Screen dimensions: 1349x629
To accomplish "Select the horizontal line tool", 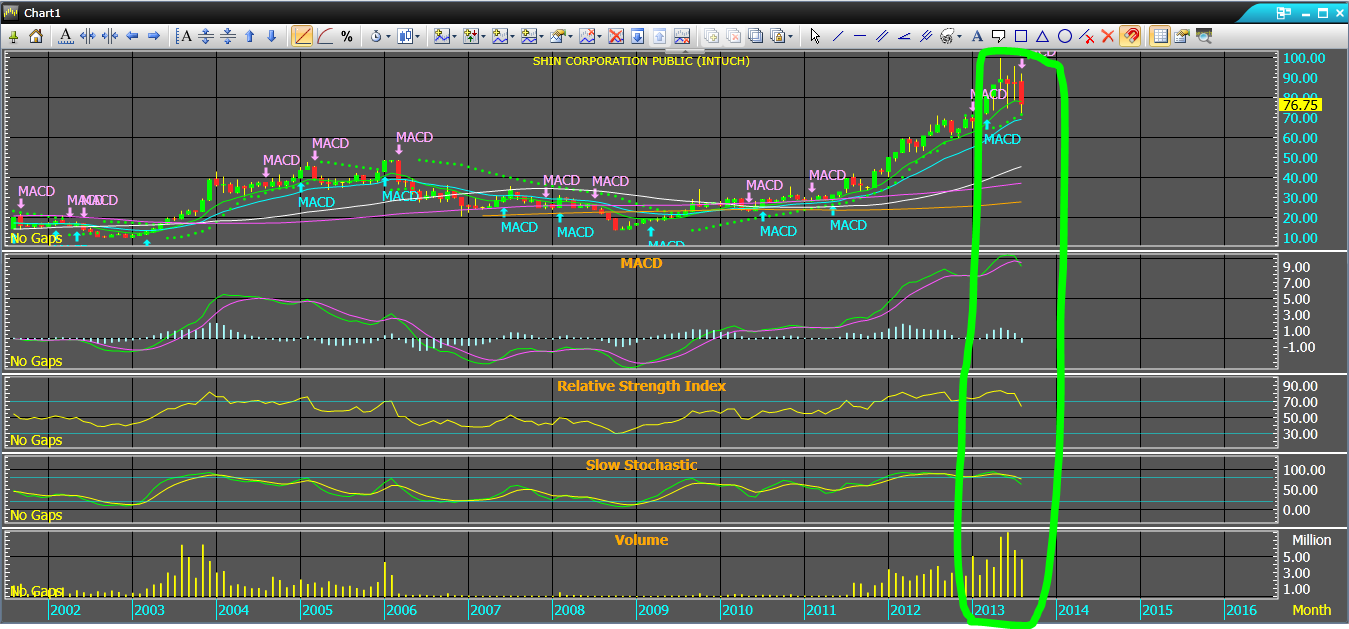I will pos(860,36).
